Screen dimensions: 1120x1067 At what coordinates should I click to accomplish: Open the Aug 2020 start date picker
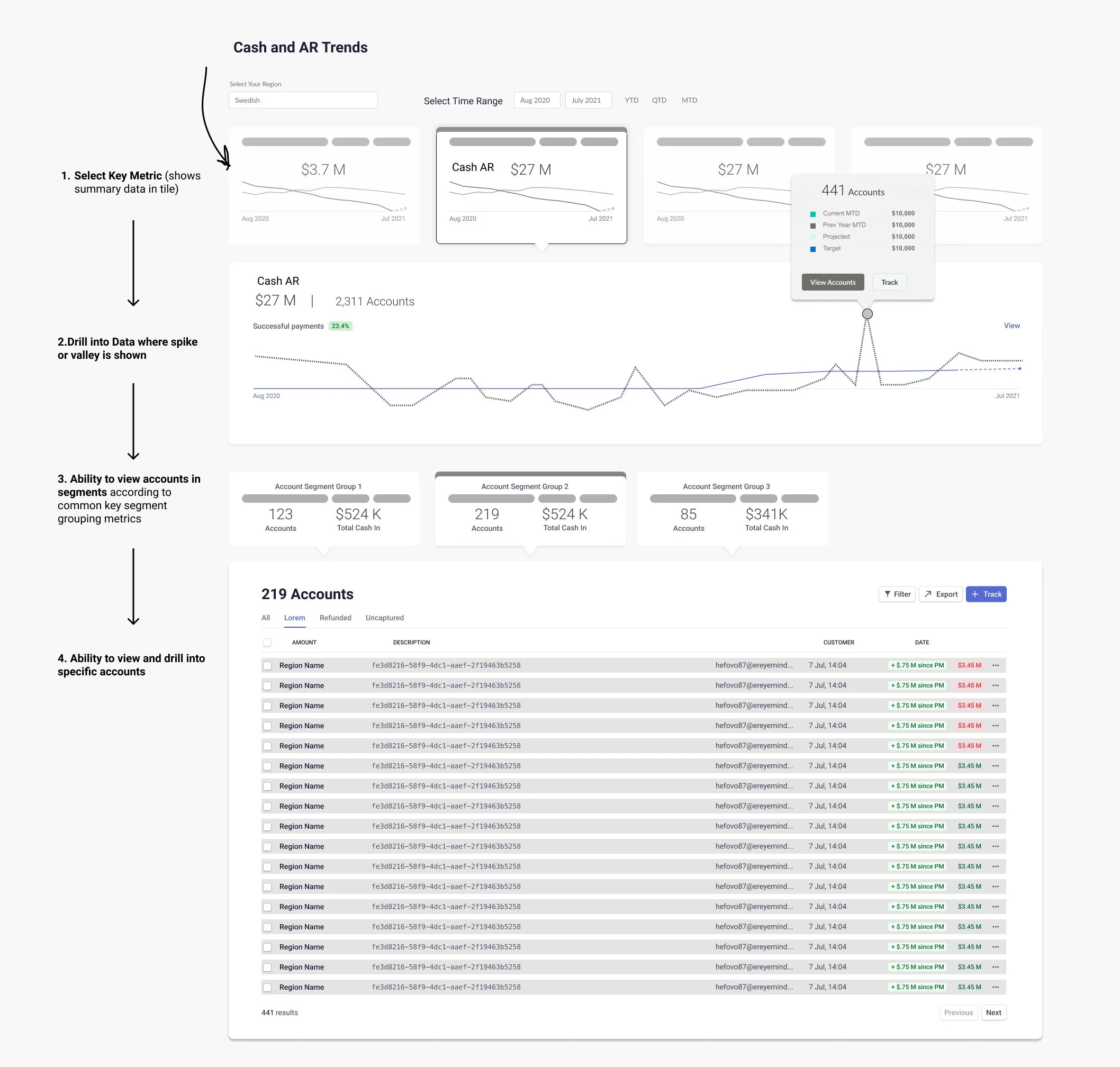coord(536,100)
